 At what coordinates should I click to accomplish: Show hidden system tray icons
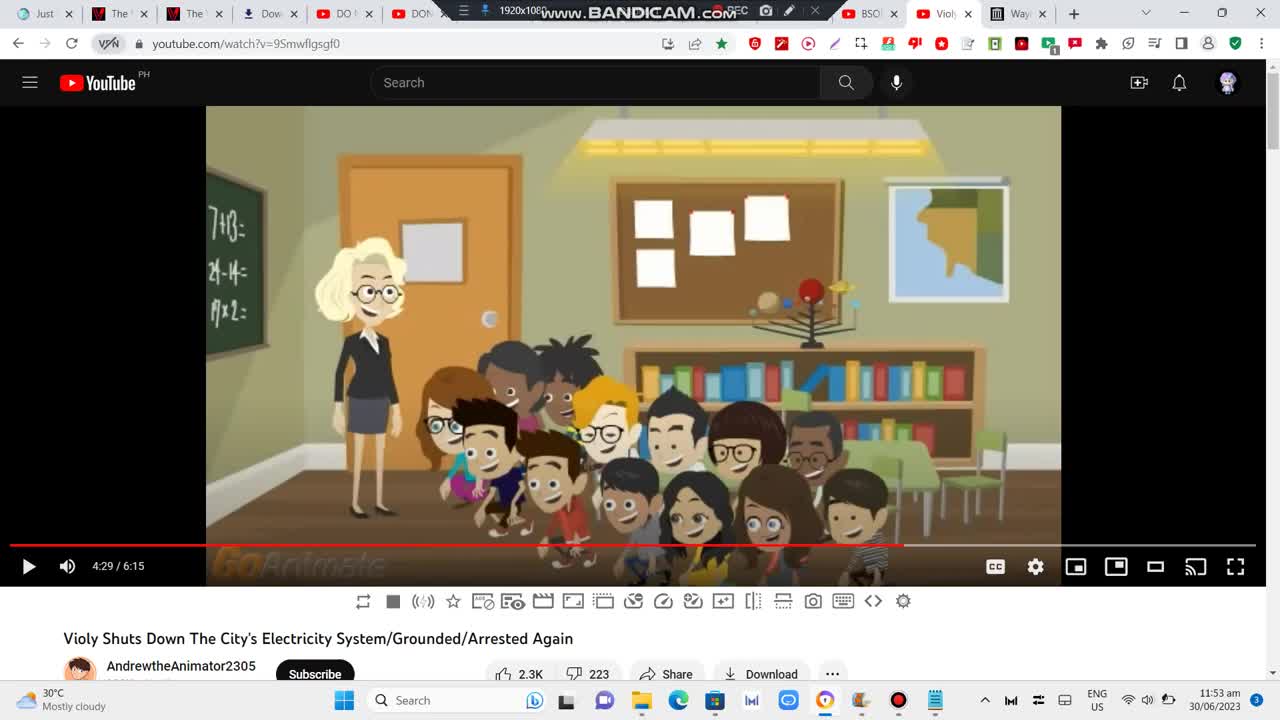(984, 700)
